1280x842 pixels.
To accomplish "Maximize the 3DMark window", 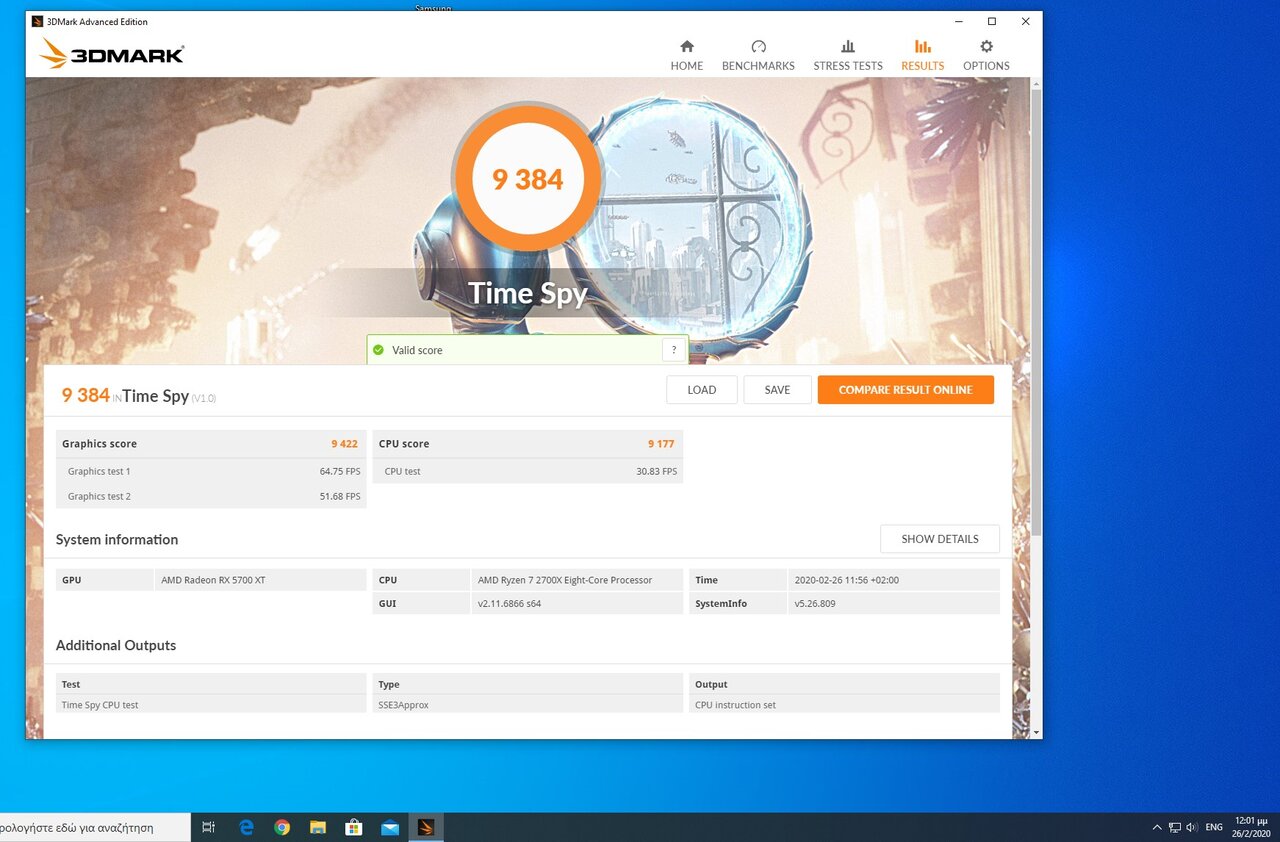I will 991,21.
